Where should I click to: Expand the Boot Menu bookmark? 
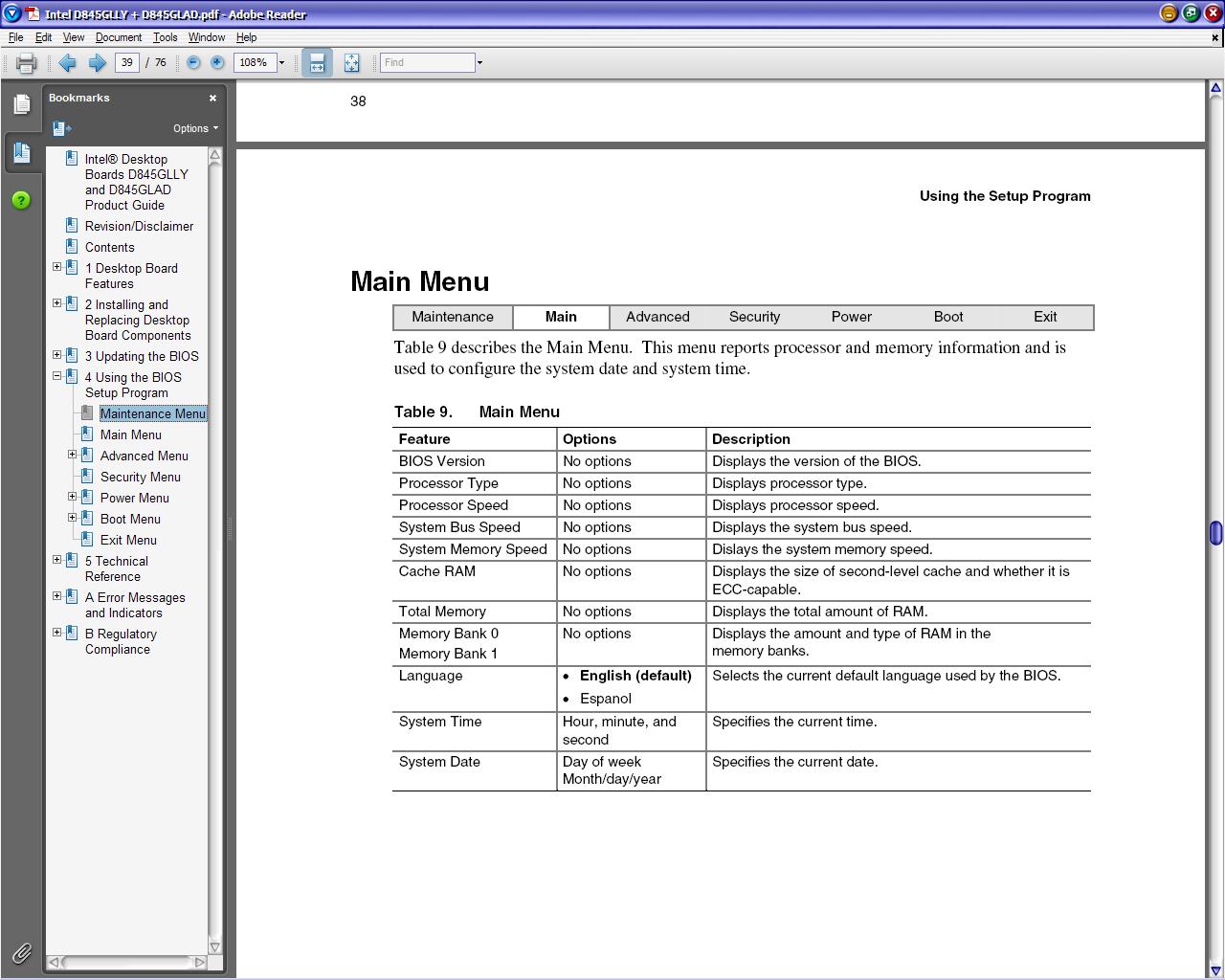(72, 518)
